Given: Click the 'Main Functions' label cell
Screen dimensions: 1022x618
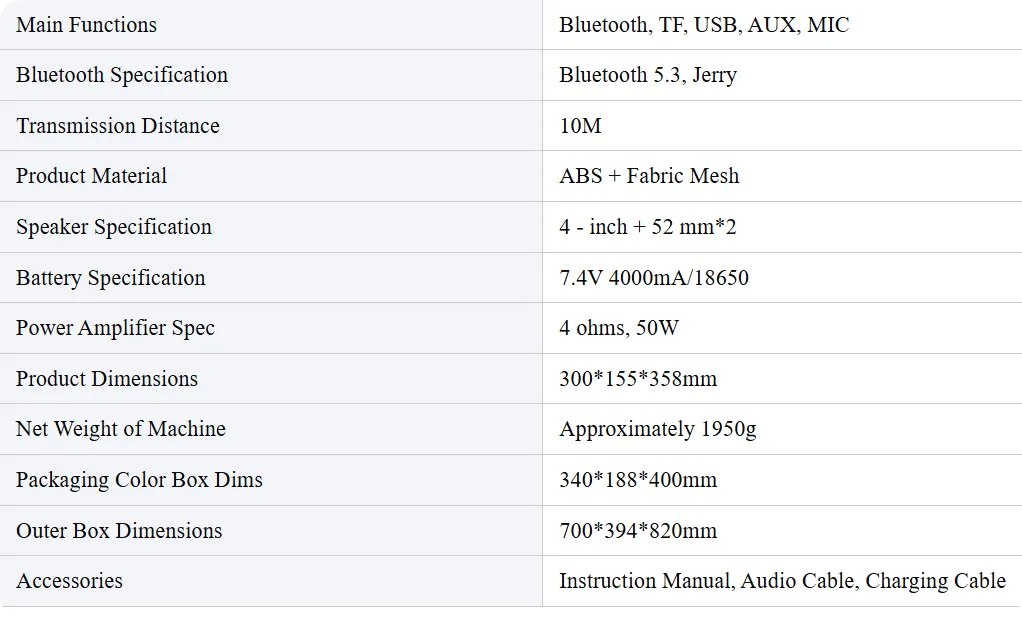Looking at the screenshot, I should 87,25.
